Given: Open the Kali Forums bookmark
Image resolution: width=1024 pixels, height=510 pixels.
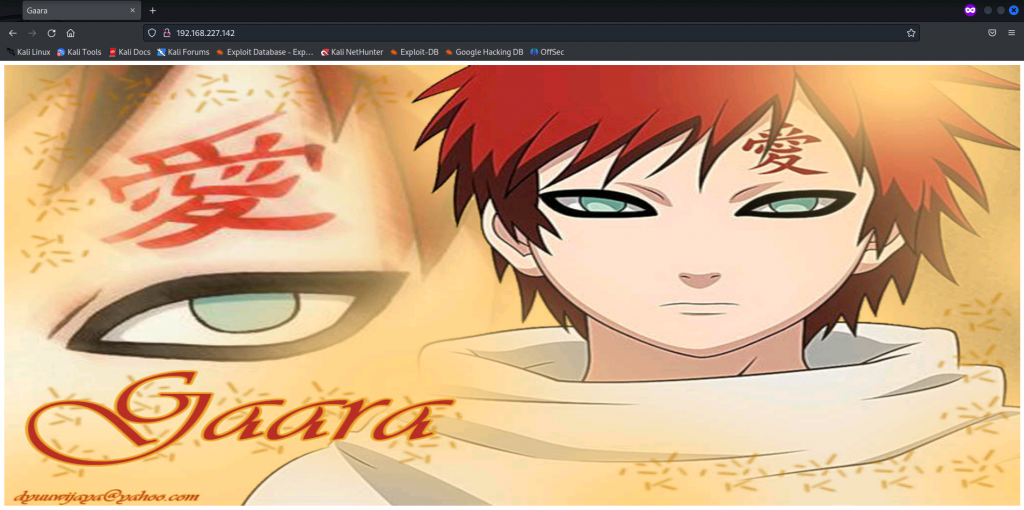Looking at the screenshot, I should coord(183,52).
